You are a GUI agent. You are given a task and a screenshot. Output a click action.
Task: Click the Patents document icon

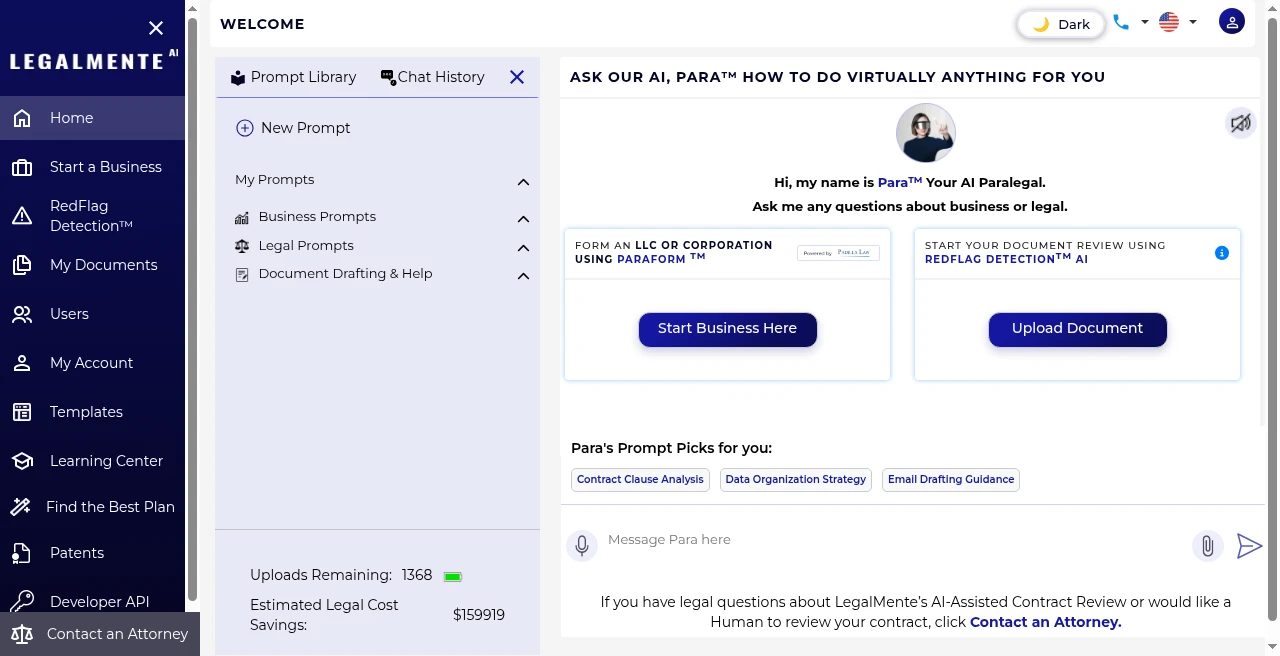click(x=22, y=553)
